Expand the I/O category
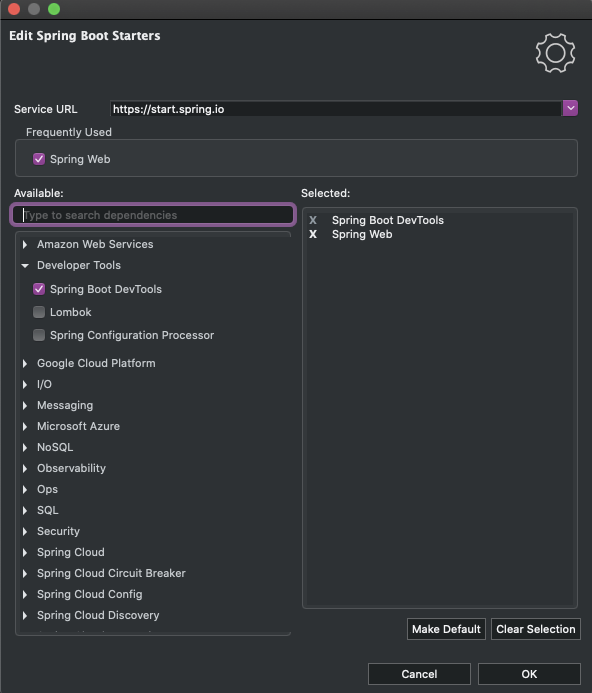 25,385
